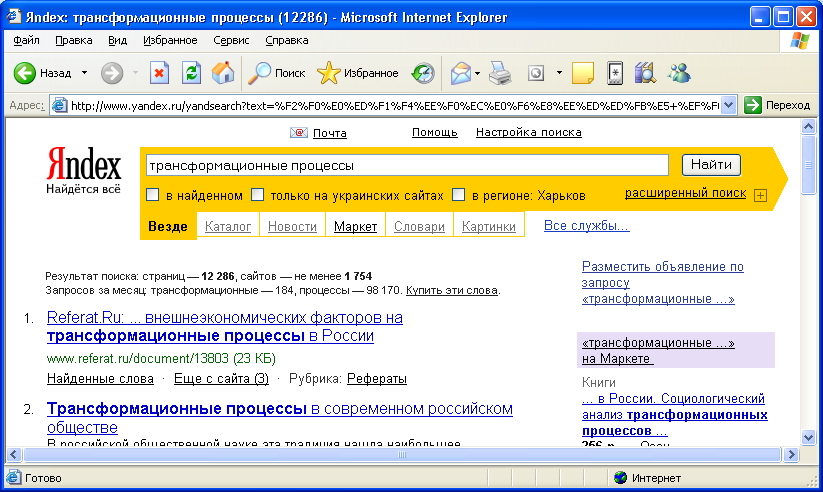Viewport: 823px width, 492px height.
Task: Open Research books-with-magnifier icon
Action: tap(645, 73)
